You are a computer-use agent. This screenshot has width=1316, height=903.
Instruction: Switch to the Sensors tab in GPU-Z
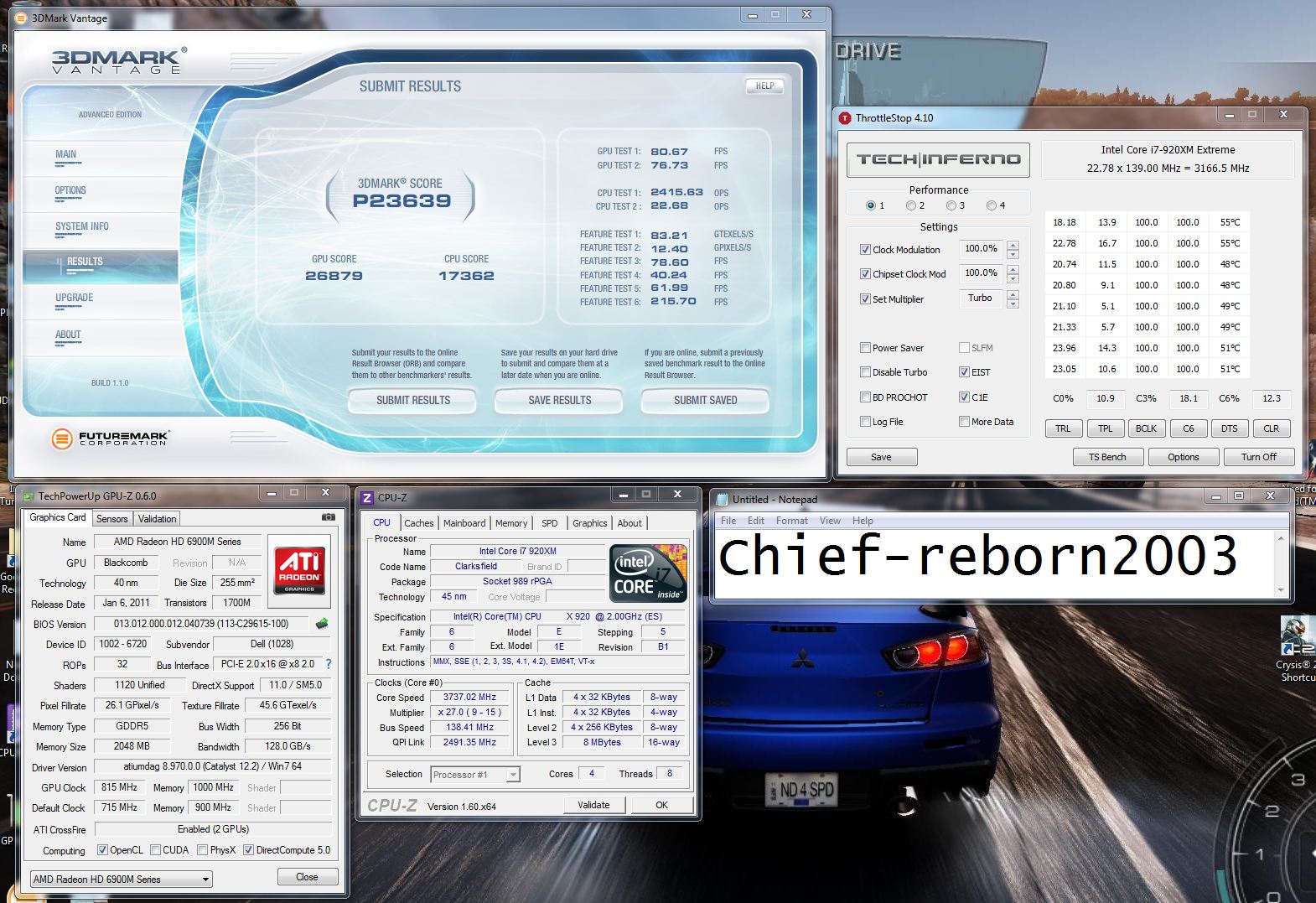coord(111,519)
